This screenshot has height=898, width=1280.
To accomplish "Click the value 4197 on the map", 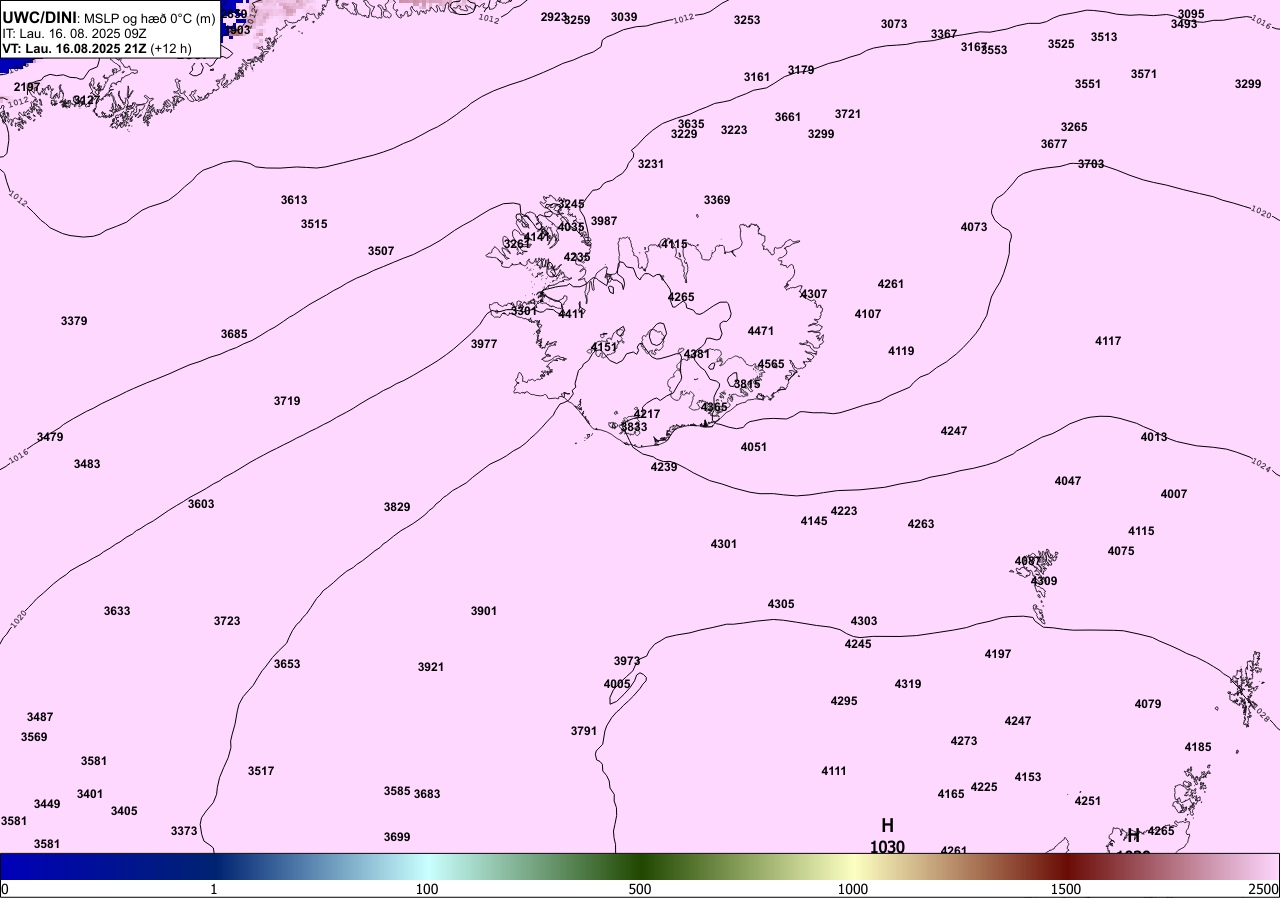I will tap(998, 654).
